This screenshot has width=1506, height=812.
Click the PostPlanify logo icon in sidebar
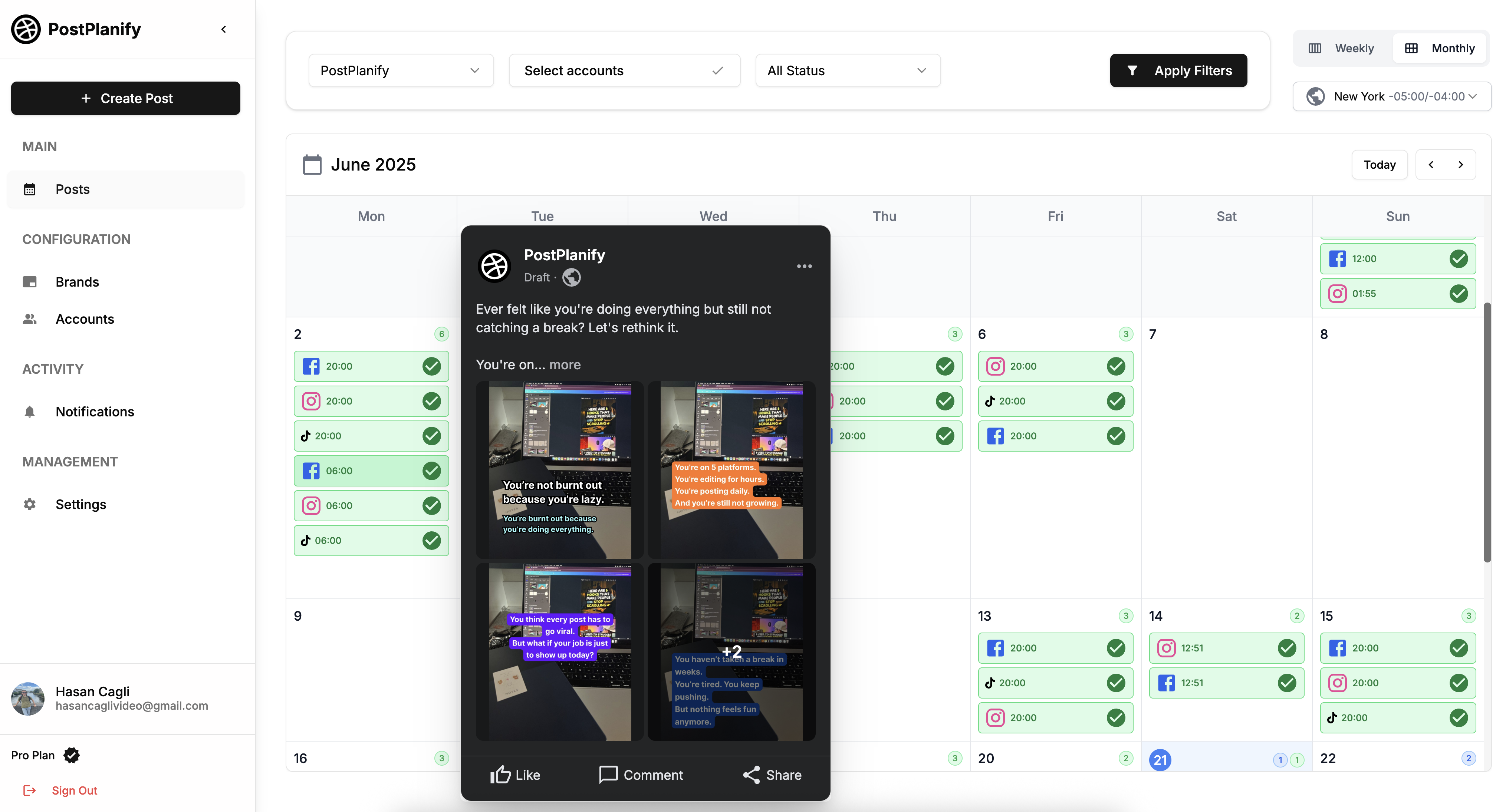click(26, 29)
